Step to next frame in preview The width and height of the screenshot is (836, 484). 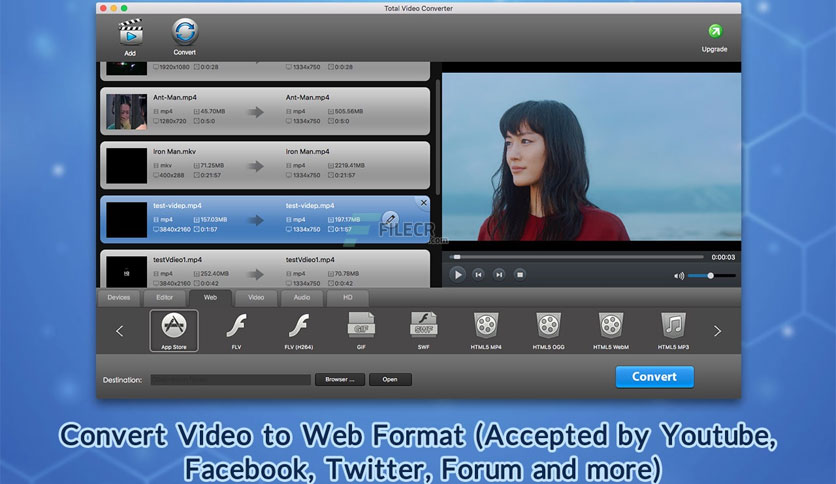tap(499, 275)
